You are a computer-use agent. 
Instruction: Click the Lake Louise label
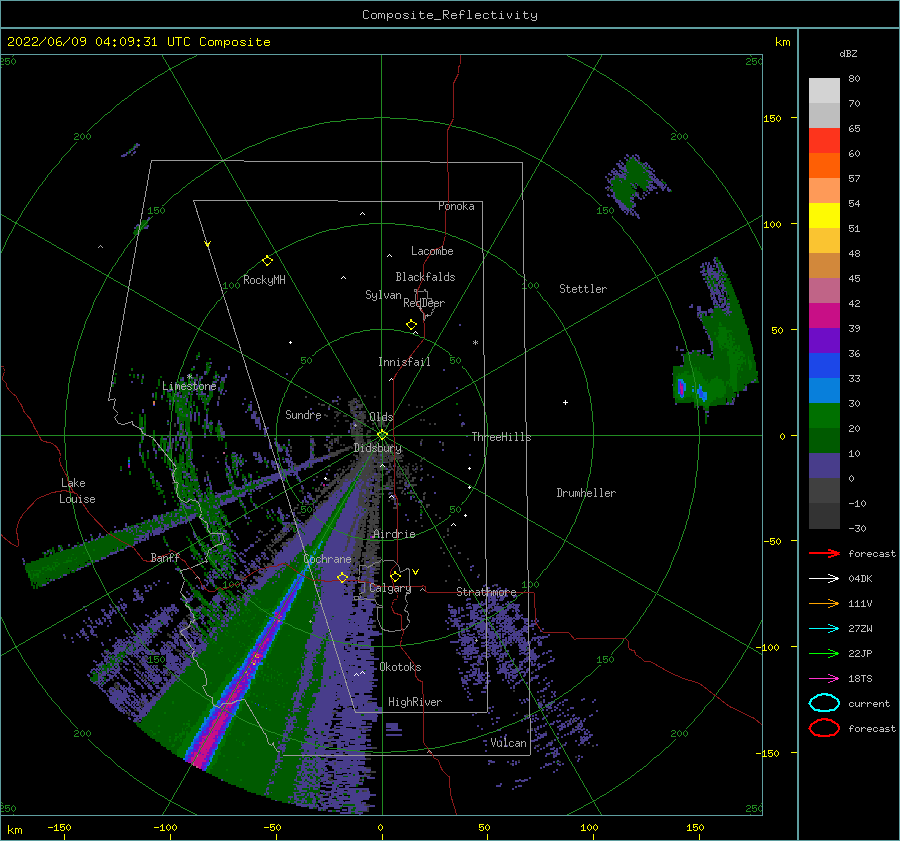click(x=77, y=491)
